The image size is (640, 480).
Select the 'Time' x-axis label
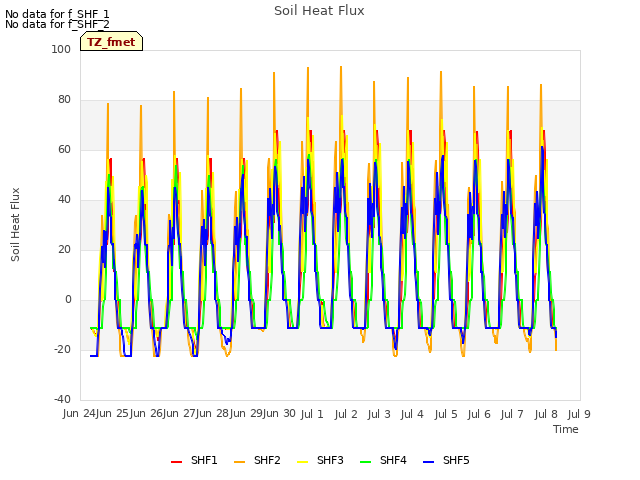[x=566, y=429]
